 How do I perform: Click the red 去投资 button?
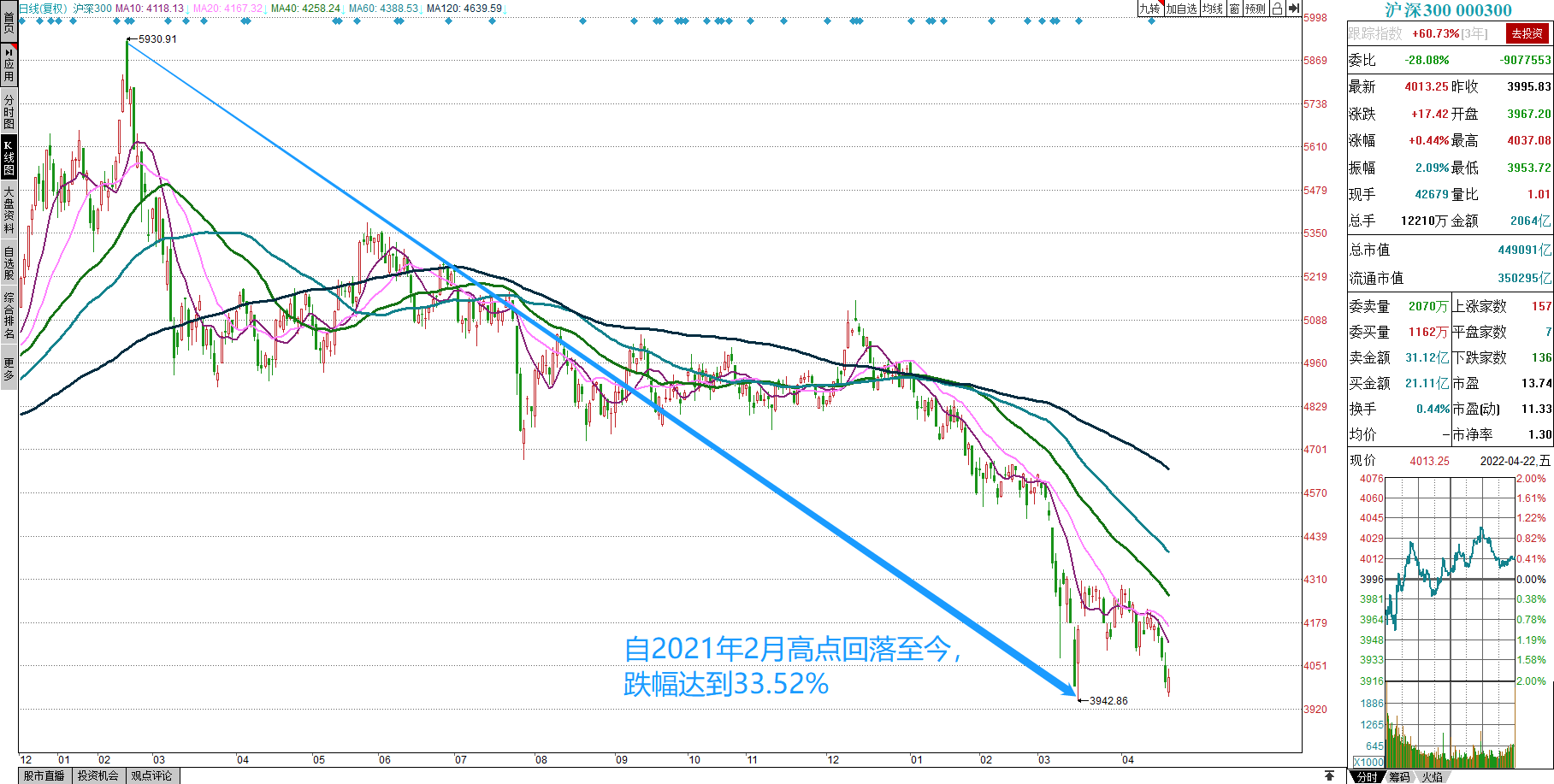[x=1527, y=33]
